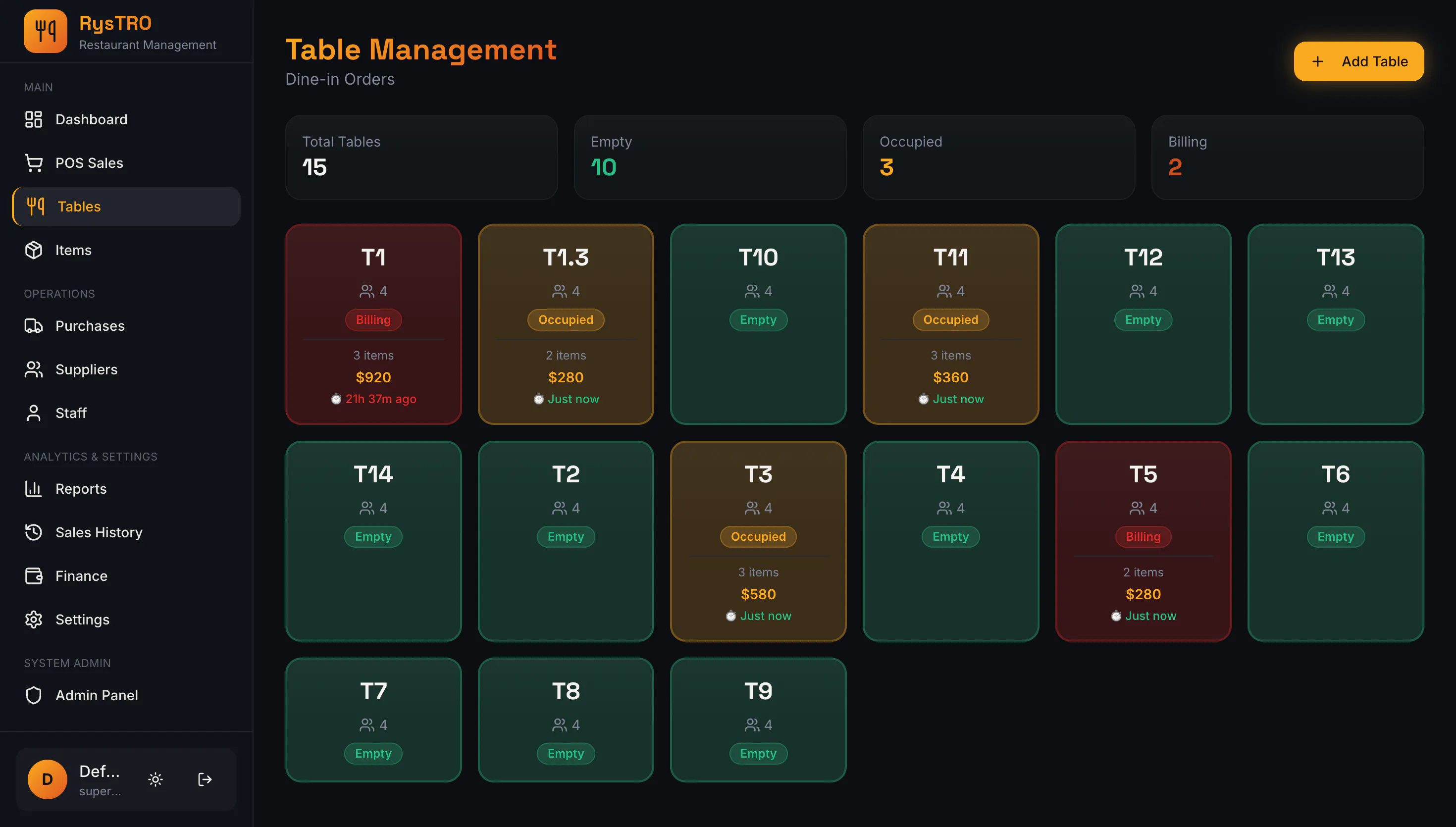Image resolution: width=1456 pixels, height=827 pixels.
Task: Click the Items box icon
Action: coord(34,250)
